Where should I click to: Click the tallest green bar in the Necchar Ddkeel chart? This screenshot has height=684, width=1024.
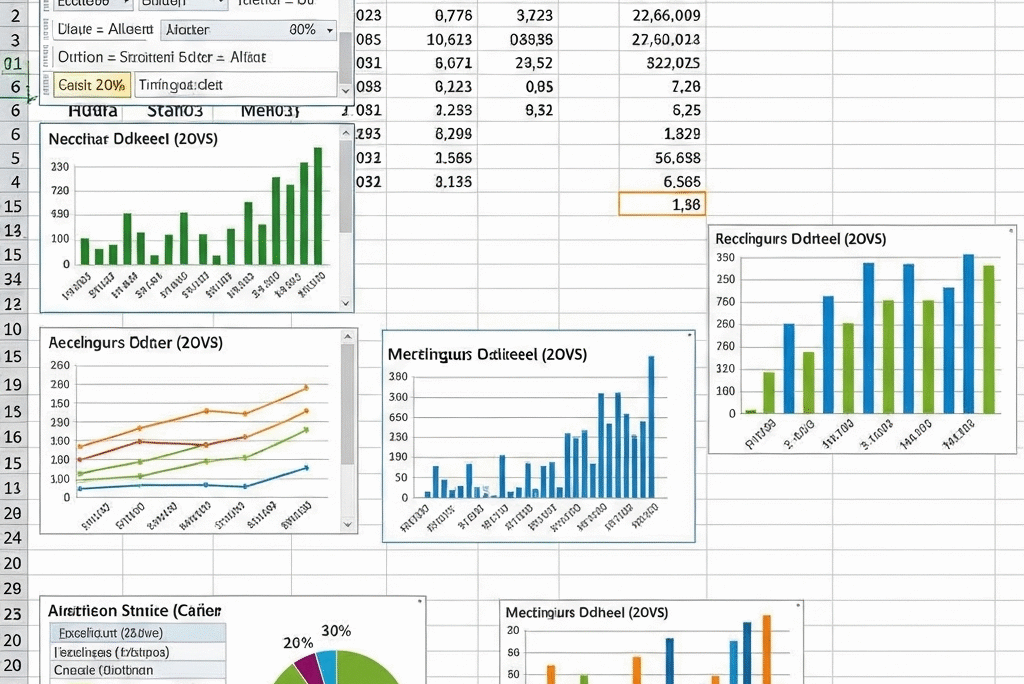(x=318, y=206)
